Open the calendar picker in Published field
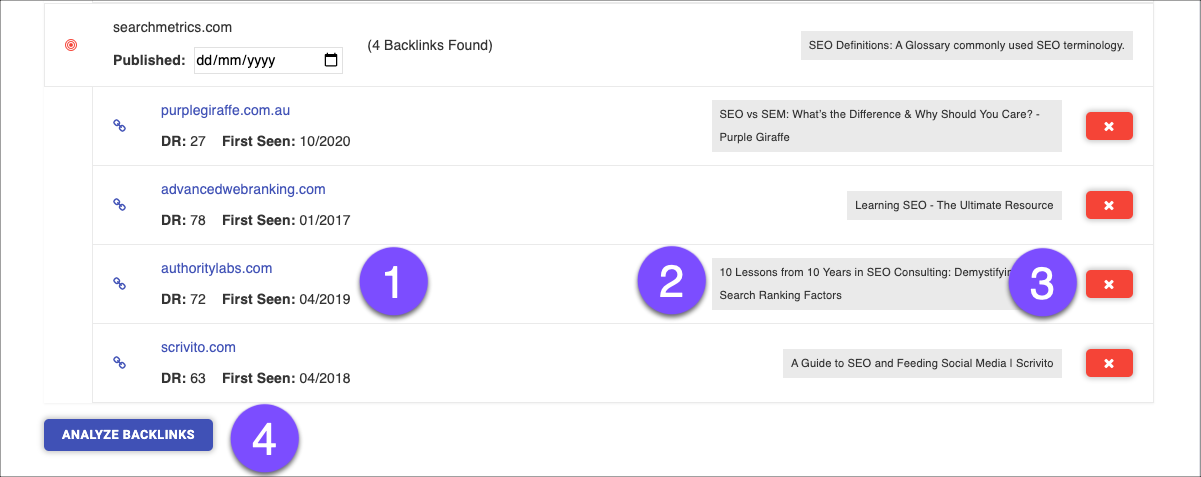This screenshot has height=477, width=1201. coord(331,60)
